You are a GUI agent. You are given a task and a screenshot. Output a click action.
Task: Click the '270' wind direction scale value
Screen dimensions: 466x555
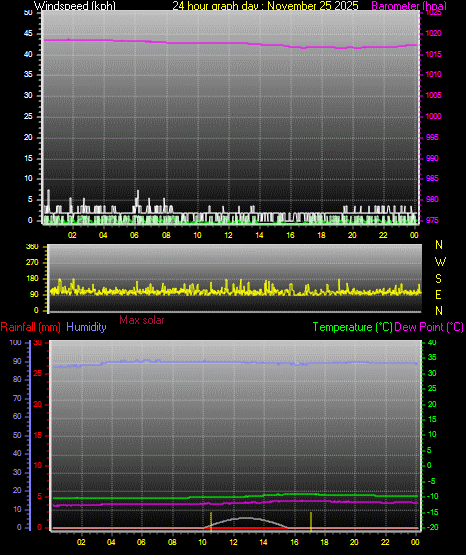[32, 263]
